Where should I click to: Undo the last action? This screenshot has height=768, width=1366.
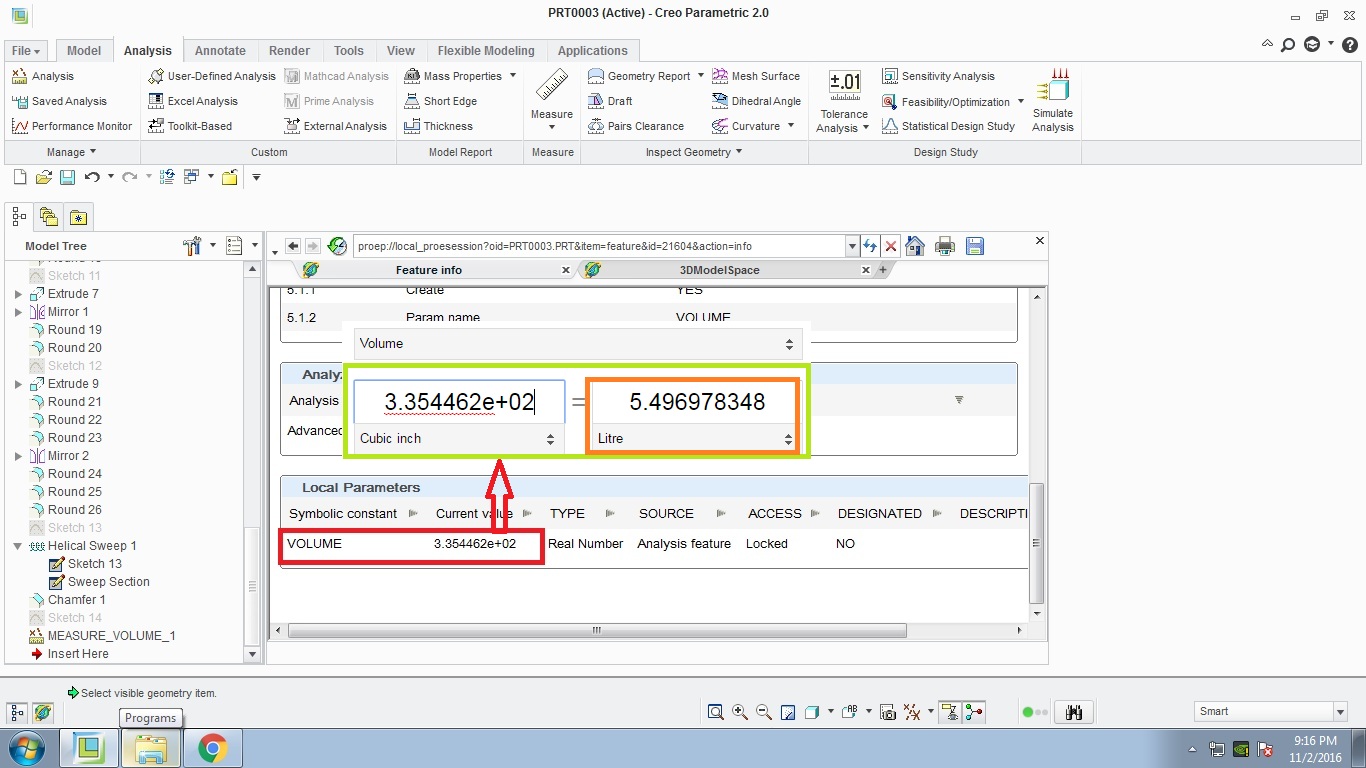[92, 177]
